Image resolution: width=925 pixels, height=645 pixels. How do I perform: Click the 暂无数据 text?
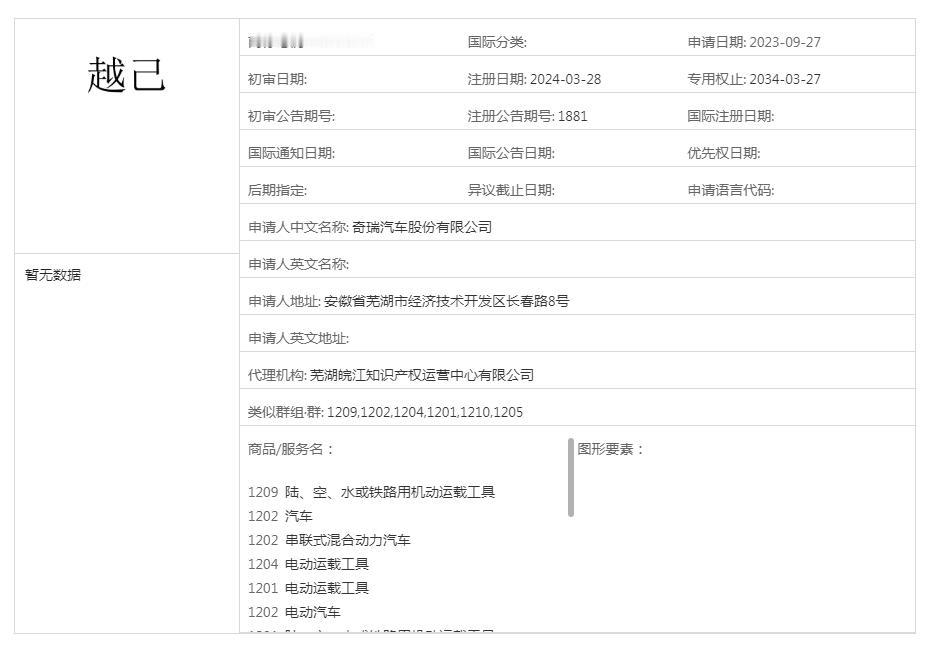click(x=53, y=275)
